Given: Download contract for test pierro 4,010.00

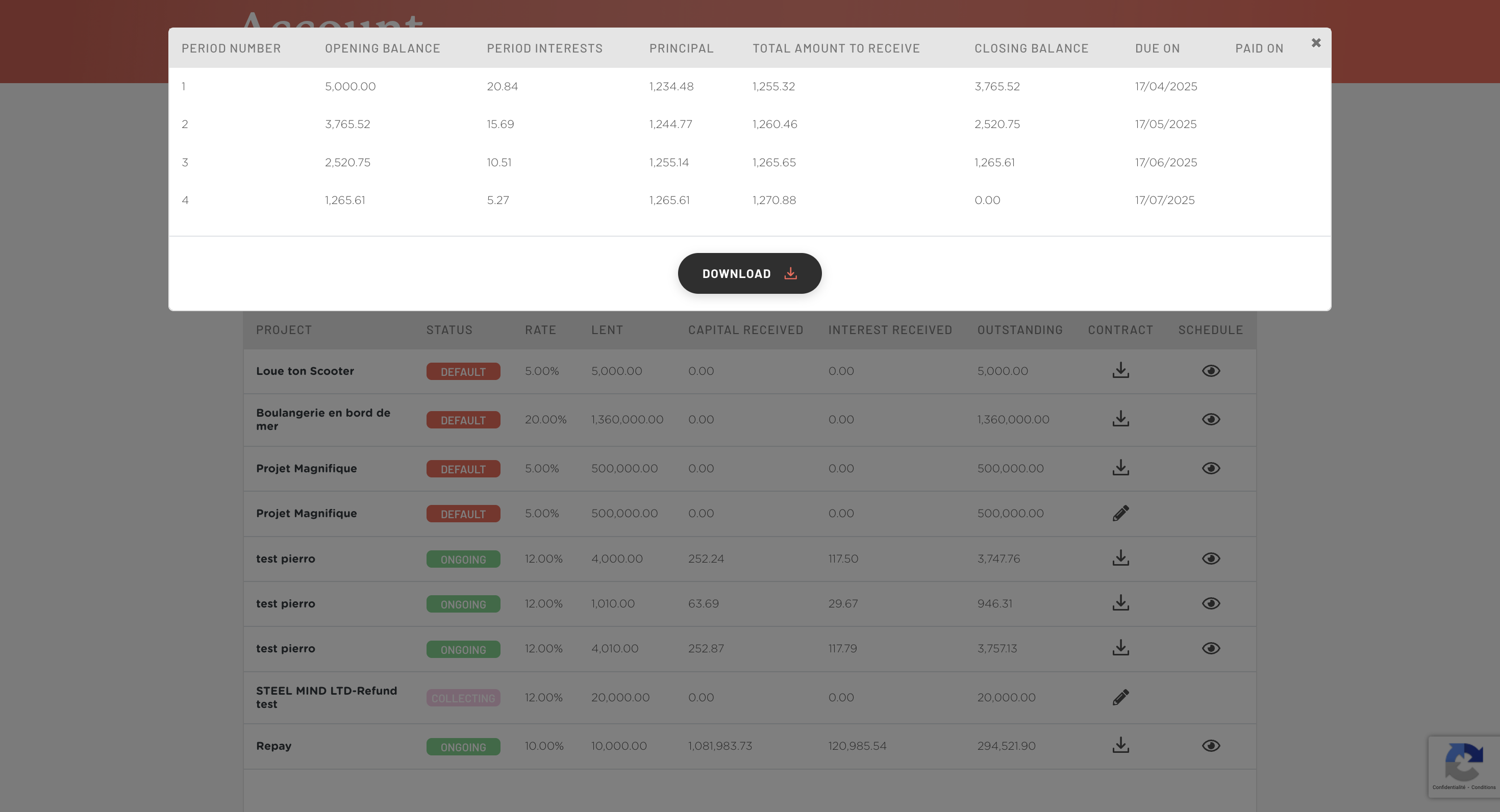Looking at the screenshot, I should (1120, 648).
